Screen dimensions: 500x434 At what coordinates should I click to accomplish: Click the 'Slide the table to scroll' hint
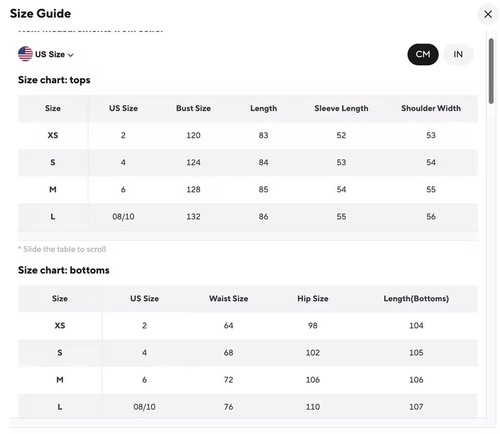click(x=62, y=249)
